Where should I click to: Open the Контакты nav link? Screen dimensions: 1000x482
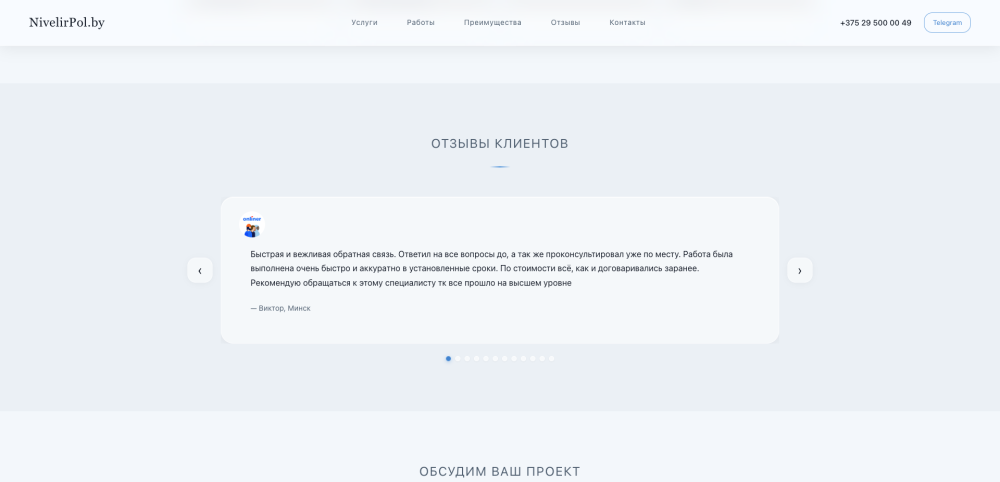click(x=627, y=22)
